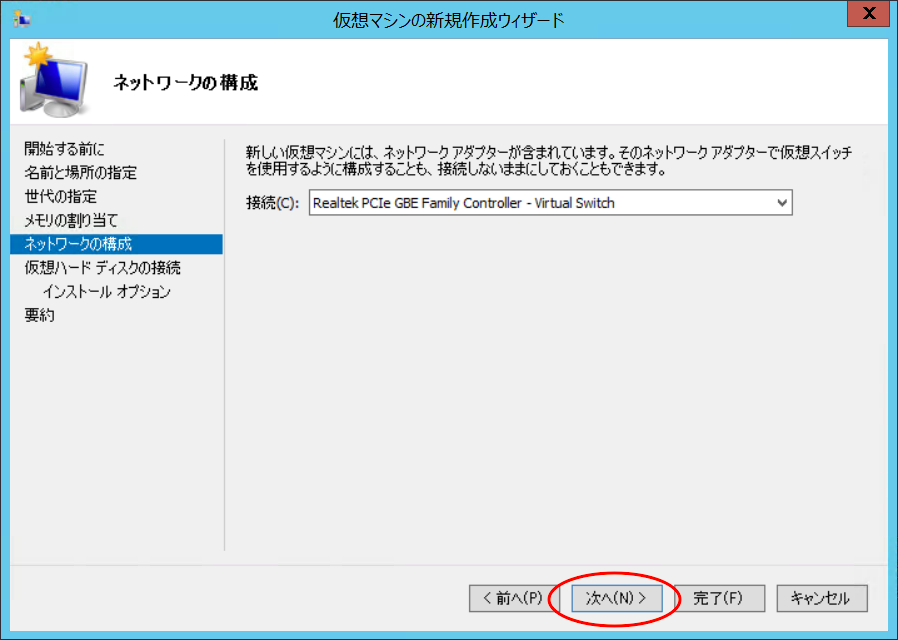The height and width of the screenshot is (640, 898).
Task: Cancel the wizard with キャンセル button
Action: (x=821, y=598)
